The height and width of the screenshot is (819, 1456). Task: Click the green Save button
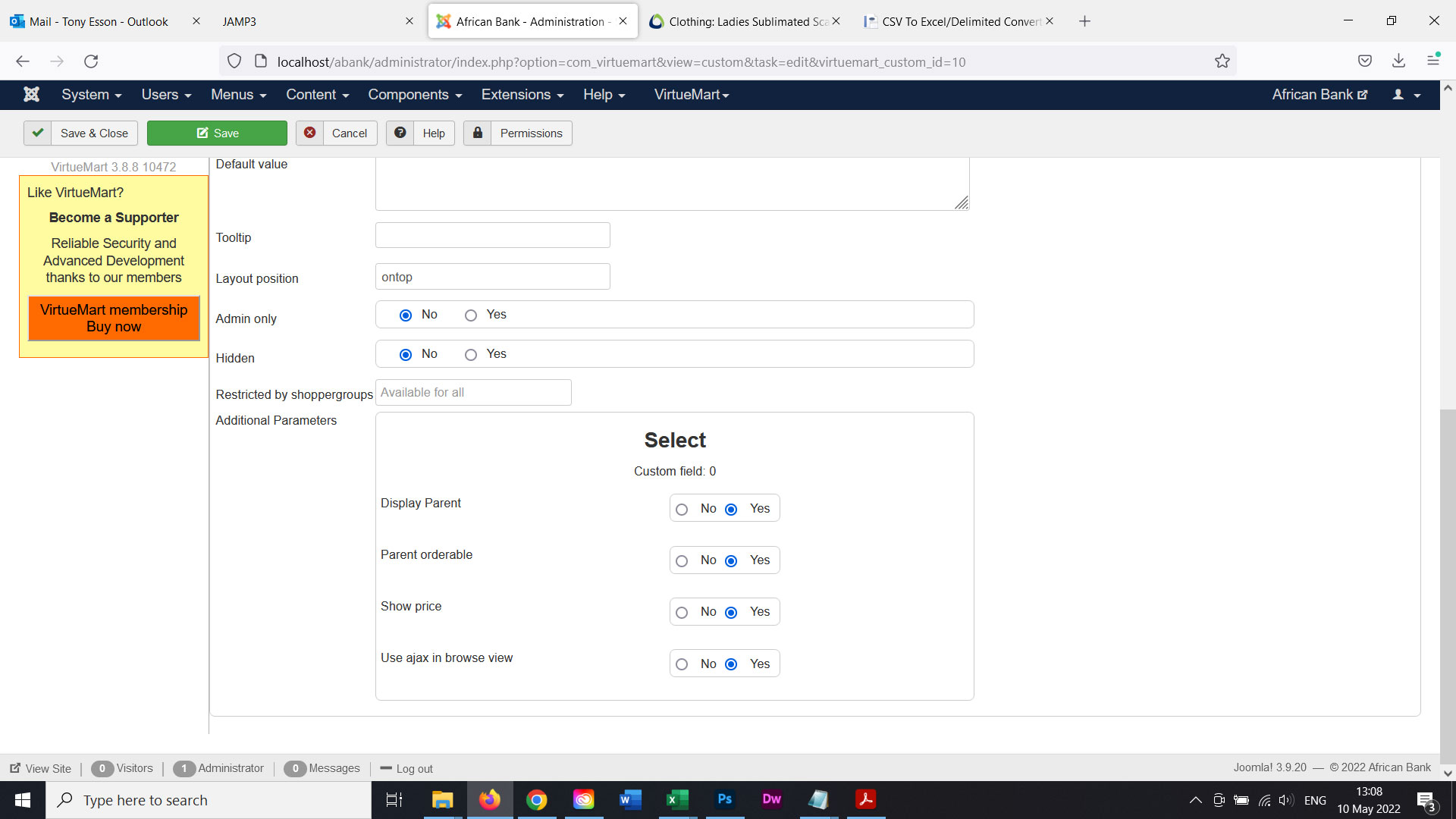tap(217, 133)
